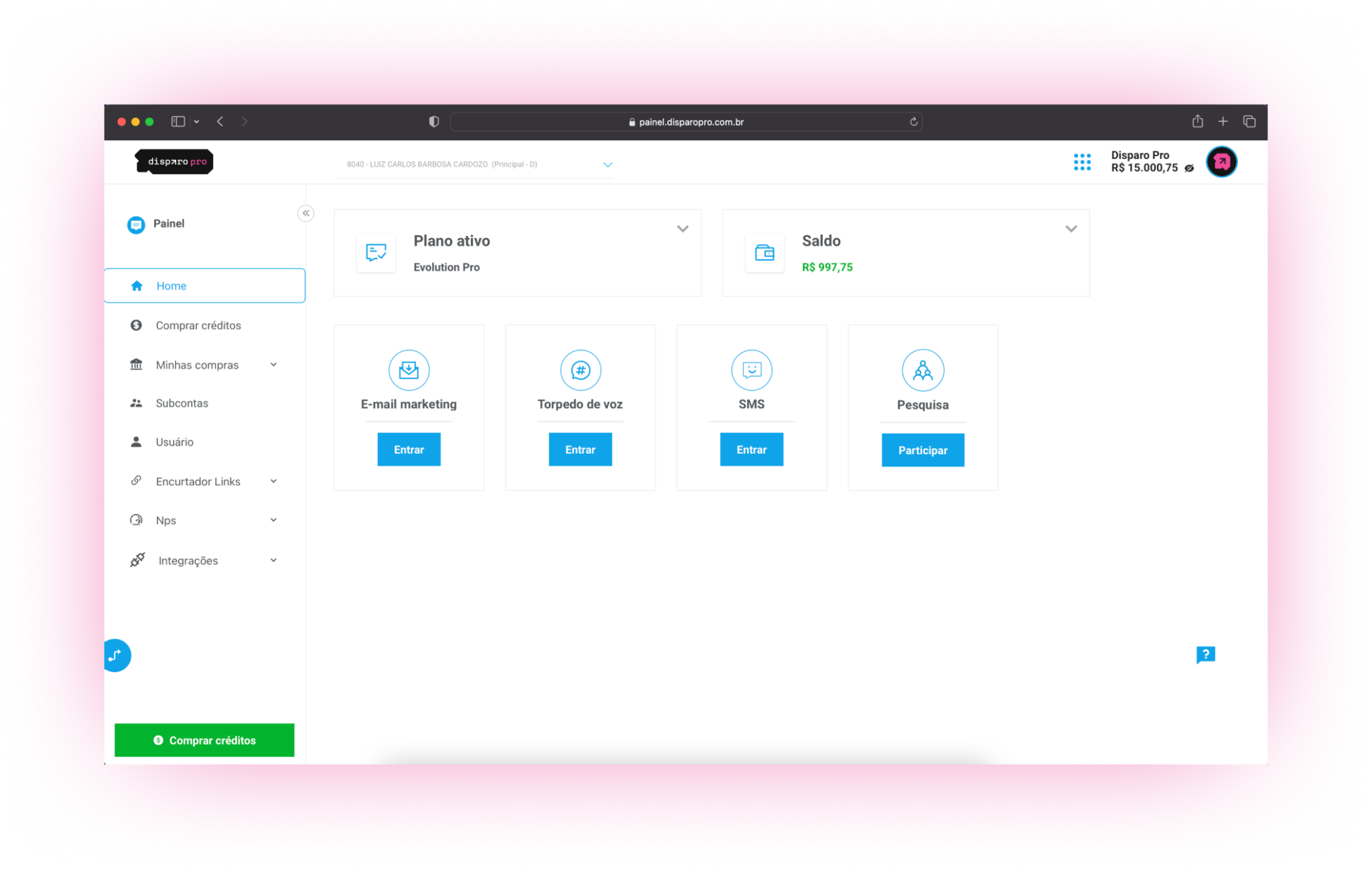Image resolution: width=1372 pixels, height=869 pixels.
Task: Click the green Comprar créditos button
Action: pyautogui.click(x=204, y=740)
